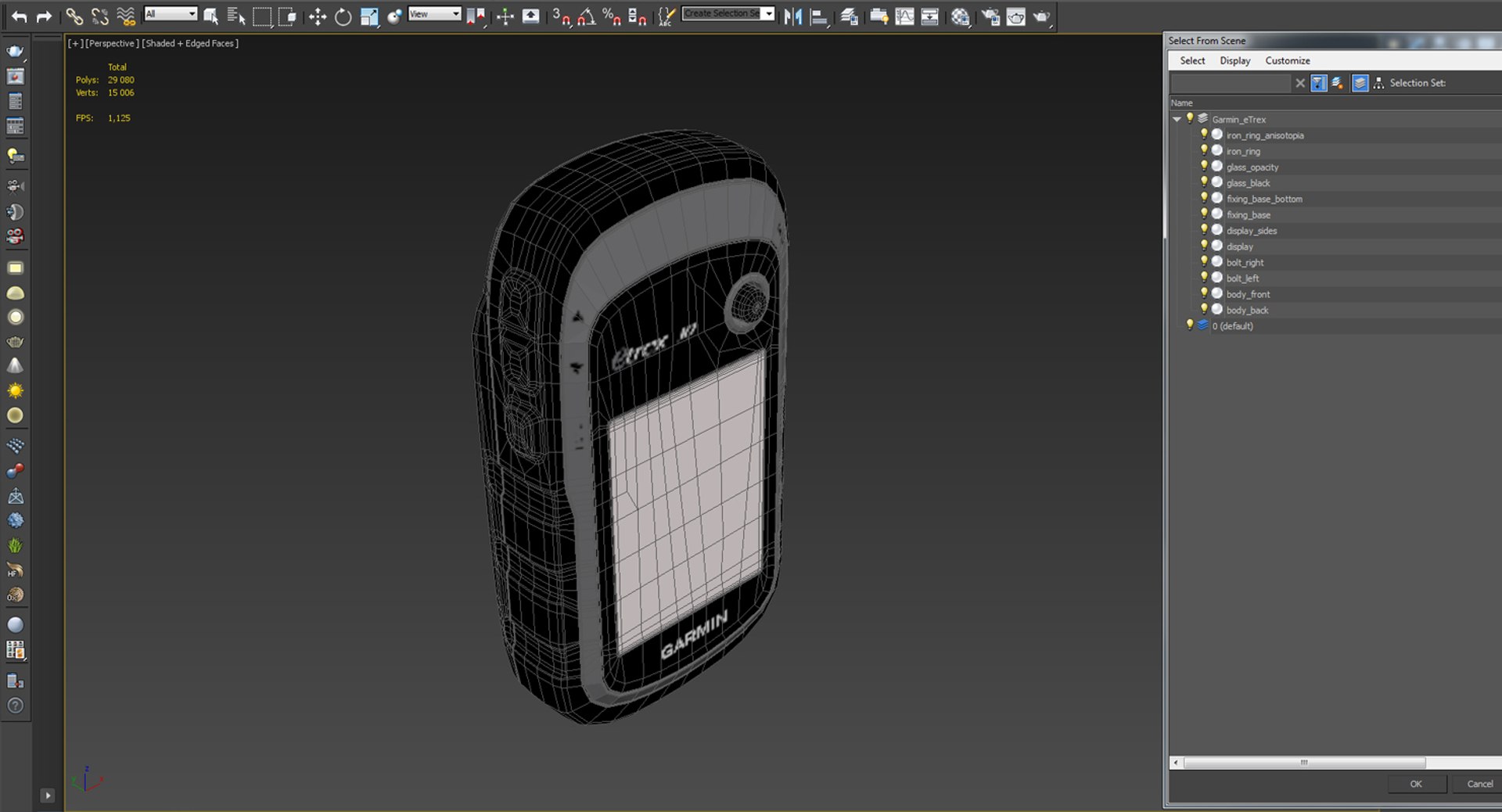This screenshot has height=812, width=1502.
Task: Toggle the Spinner Snap button
Action: coord(638,16)
